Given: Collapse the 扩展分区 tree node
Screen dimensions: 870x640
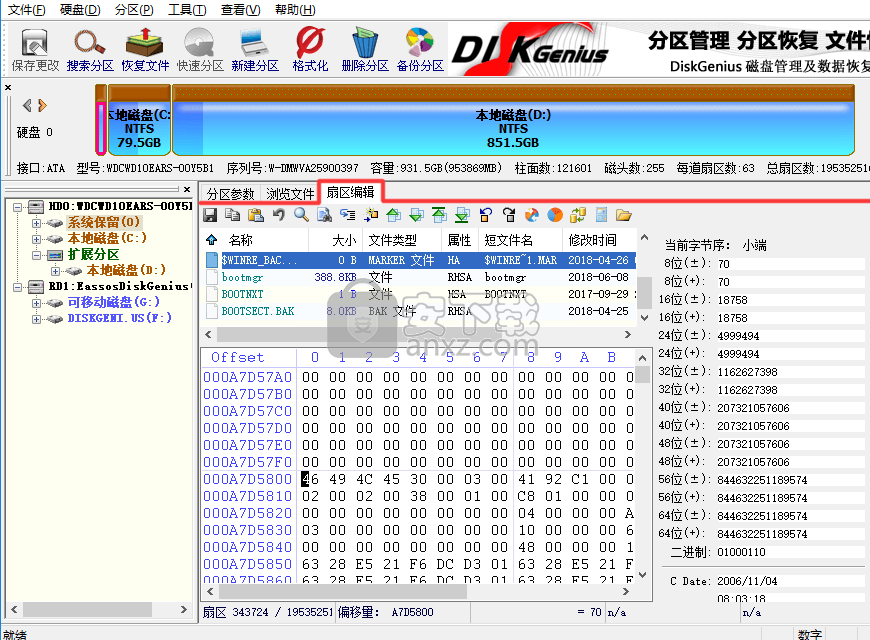Looking at the screenshot, I should click(36, 255).
